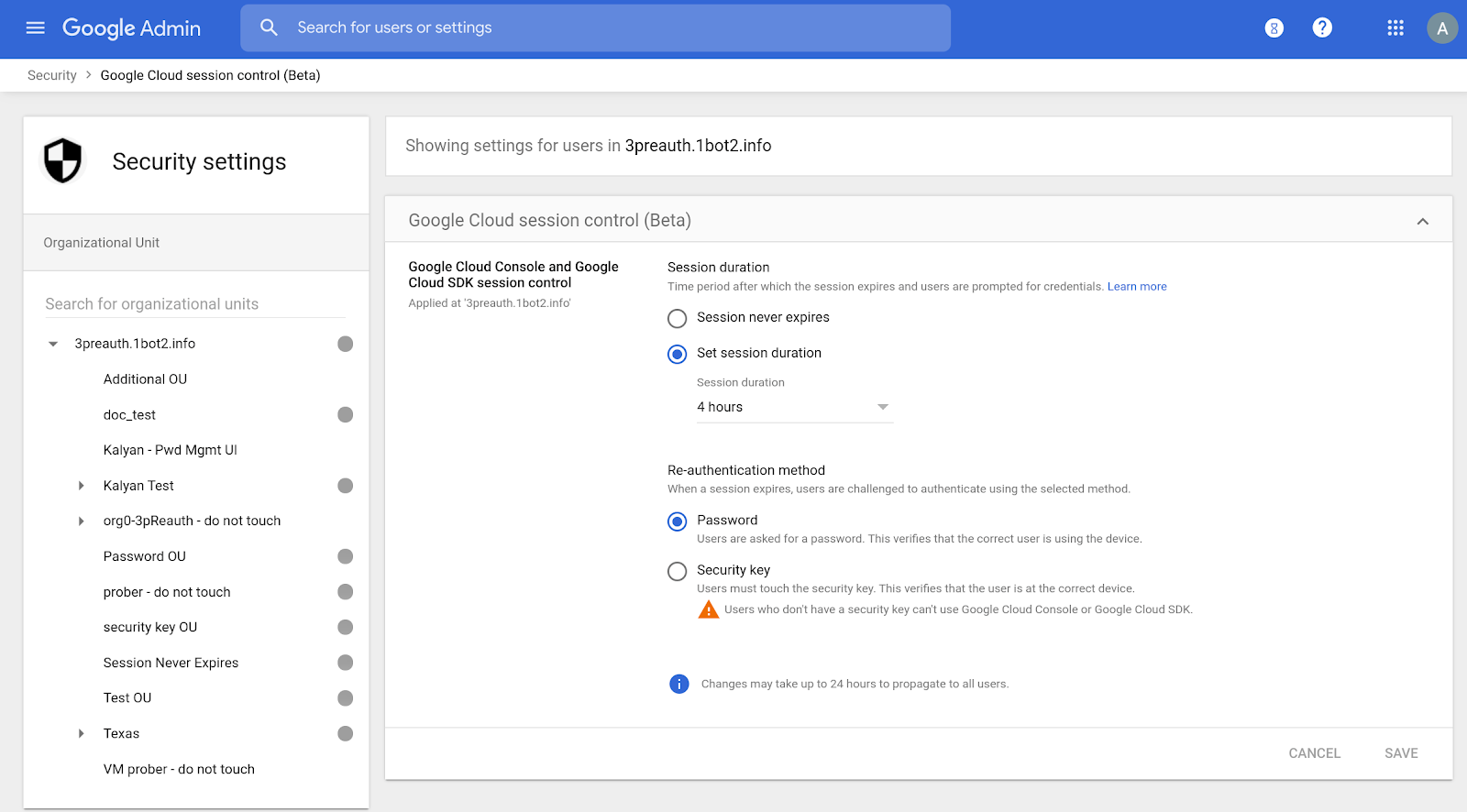Collapse the Google Cloud session control panel
The width and height of the screenshot is (1467, 812).
[1423, 221]
